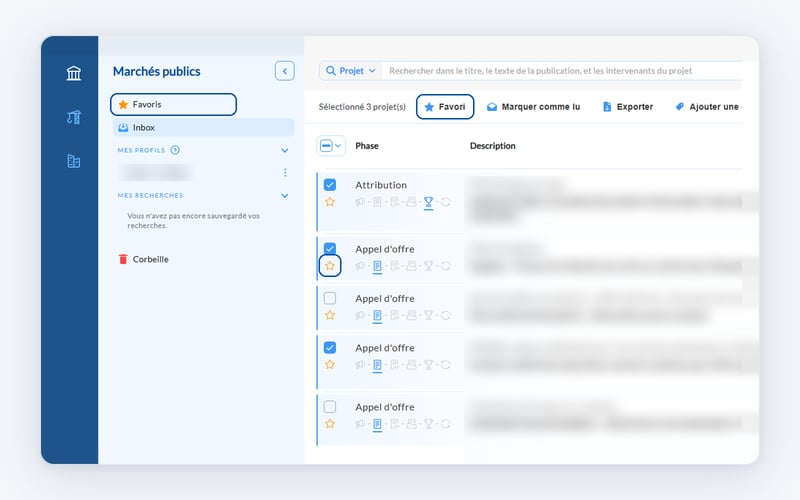Uncheck the third Appel d'offre row checkbox
The width and height of the screenshot is (800, 500).
[x=330, y=347]
